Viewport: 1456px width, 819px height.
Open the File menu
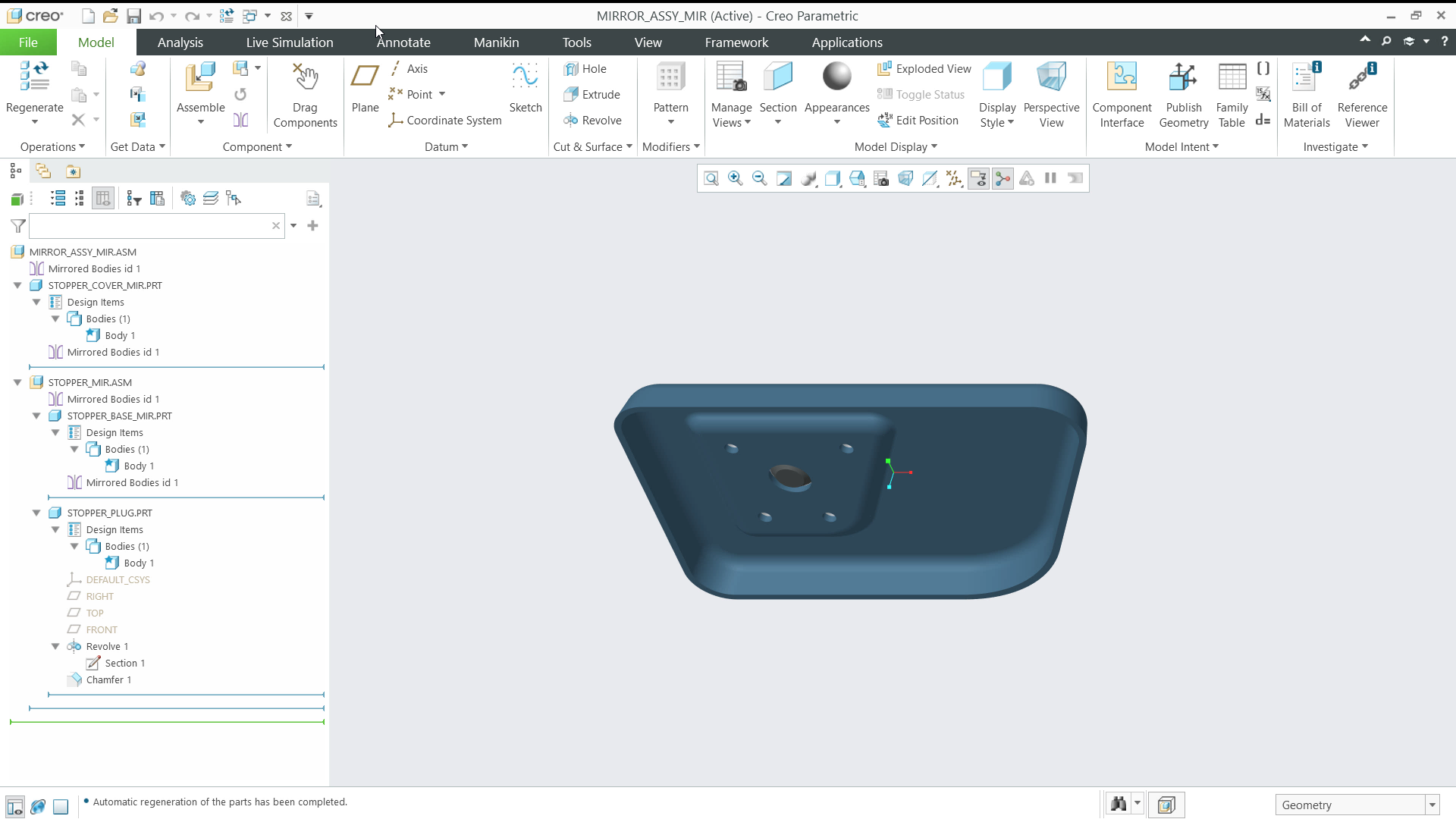coord(28,42)
